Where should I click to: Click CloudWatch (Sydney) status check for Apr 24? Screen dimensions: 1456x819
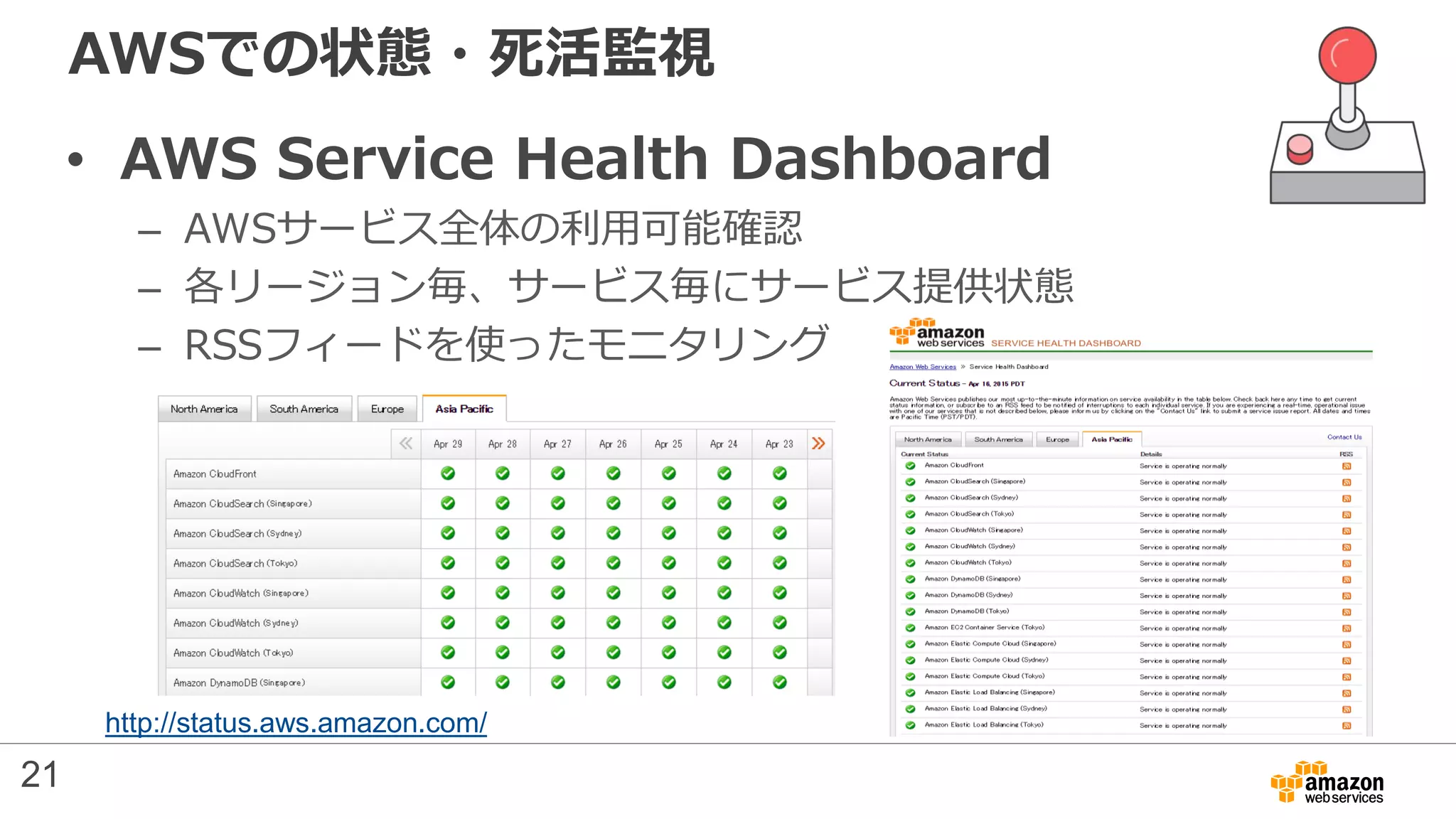[x=724, y=623]
